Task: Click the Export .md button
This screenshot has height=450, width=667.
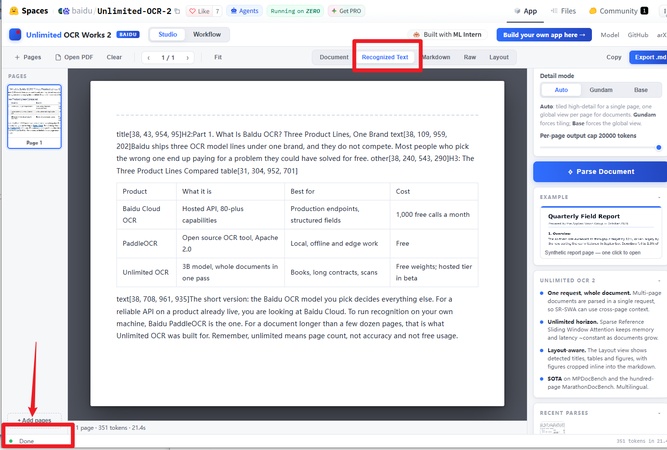Action: (x=648, y=57)
